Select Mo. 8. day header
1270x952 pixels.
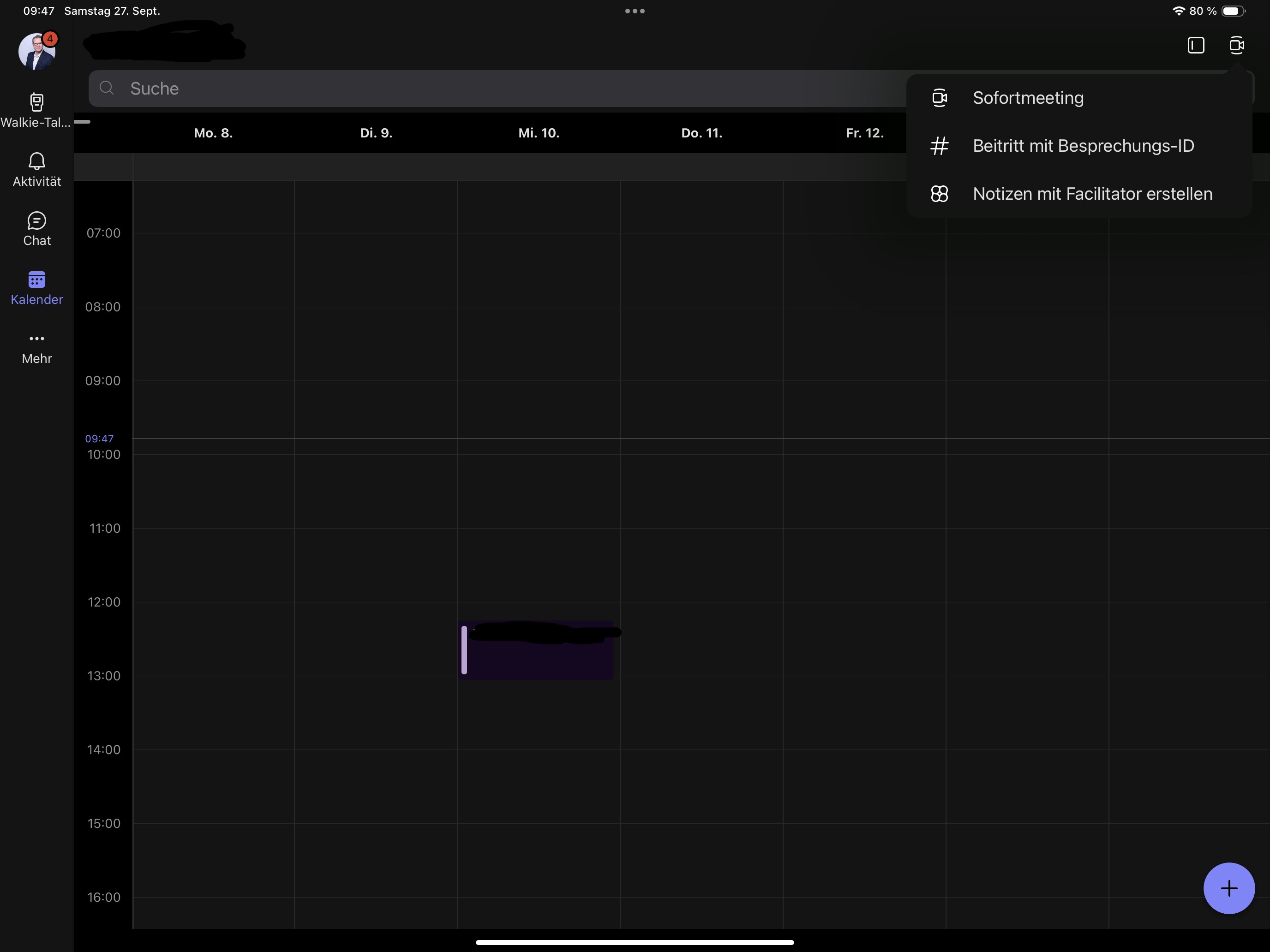tap(213, 133)
